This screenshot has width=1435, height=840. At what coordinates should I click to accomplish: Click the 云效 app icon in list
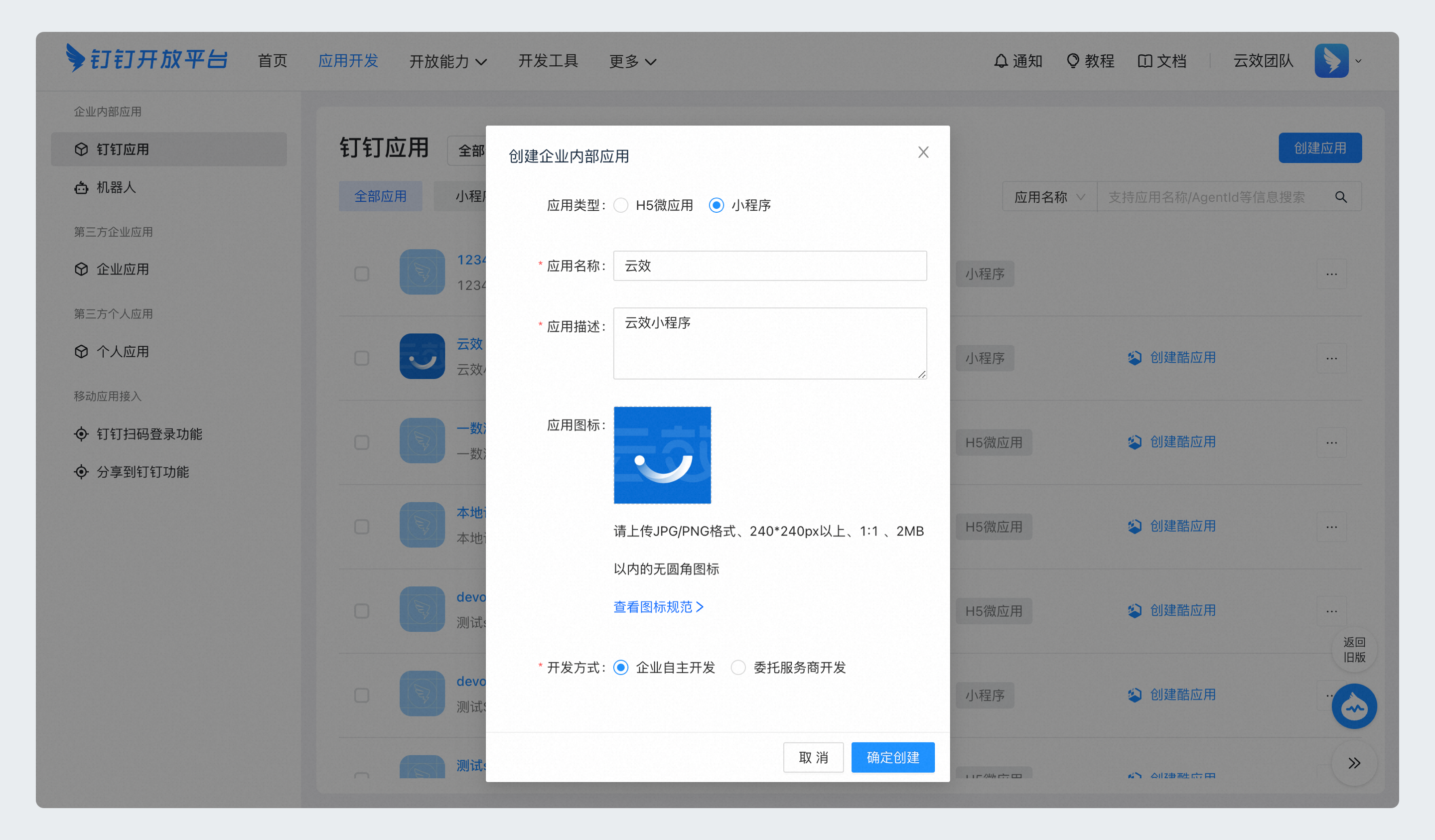pyautogui.click(x=422, y=357)
